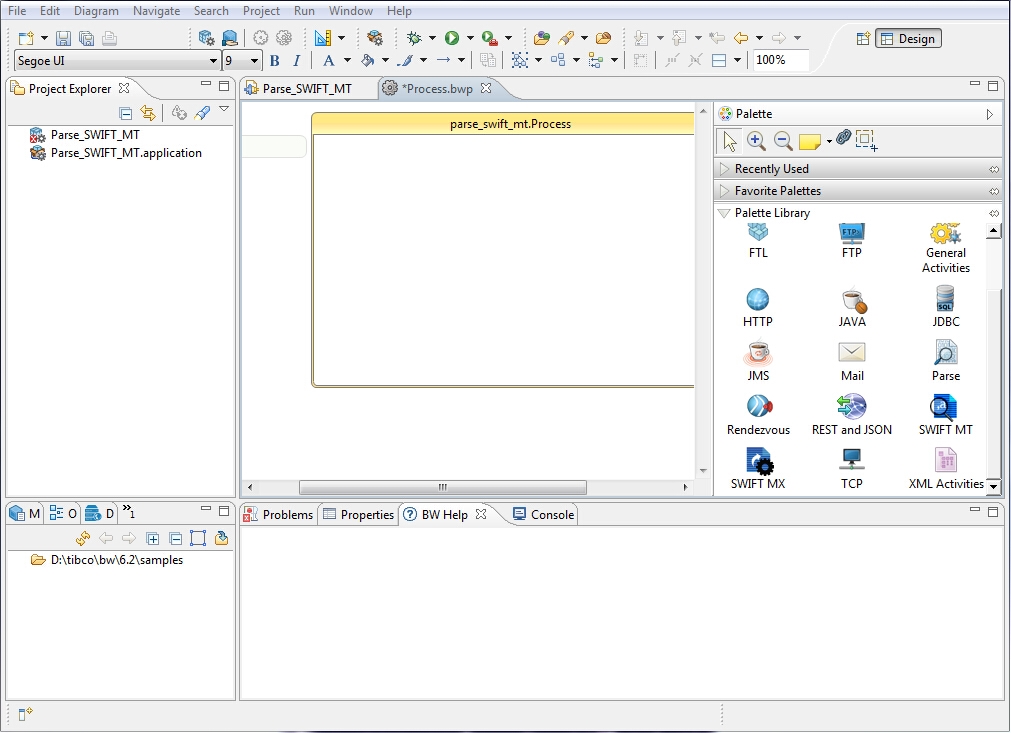Expand the Recently Used palette section

click(725, 169)
